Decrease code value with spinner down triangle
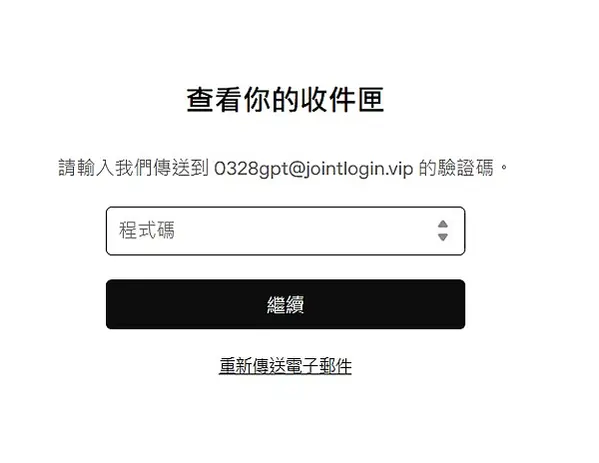Image resolution: width=599 pixels, height=463 pixels. click(442, 237)
